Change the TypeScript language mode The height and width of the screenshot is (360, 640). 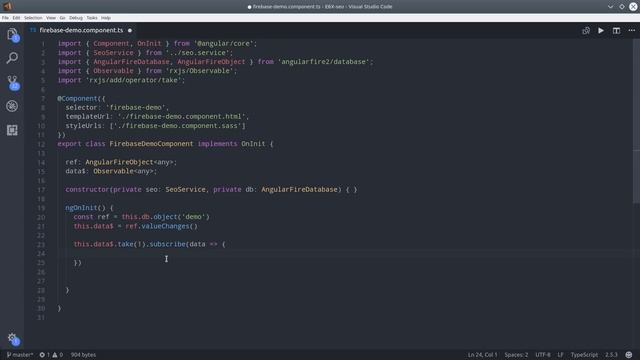(584, 355)
